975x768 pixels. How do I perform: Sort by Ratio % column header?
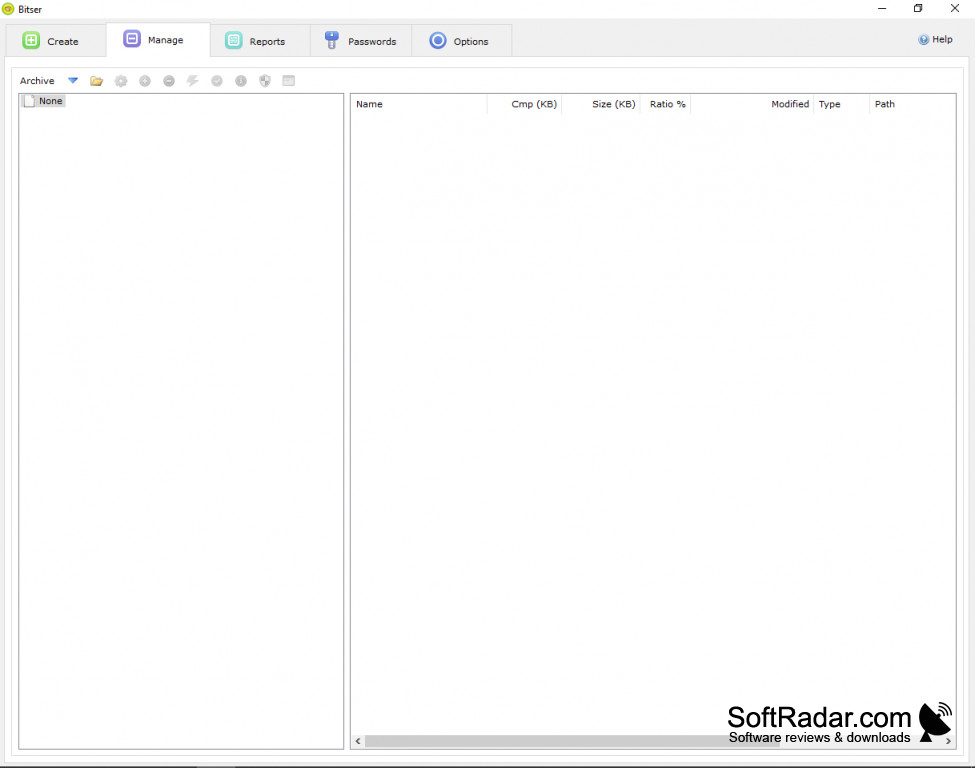[x=665, y=104]
